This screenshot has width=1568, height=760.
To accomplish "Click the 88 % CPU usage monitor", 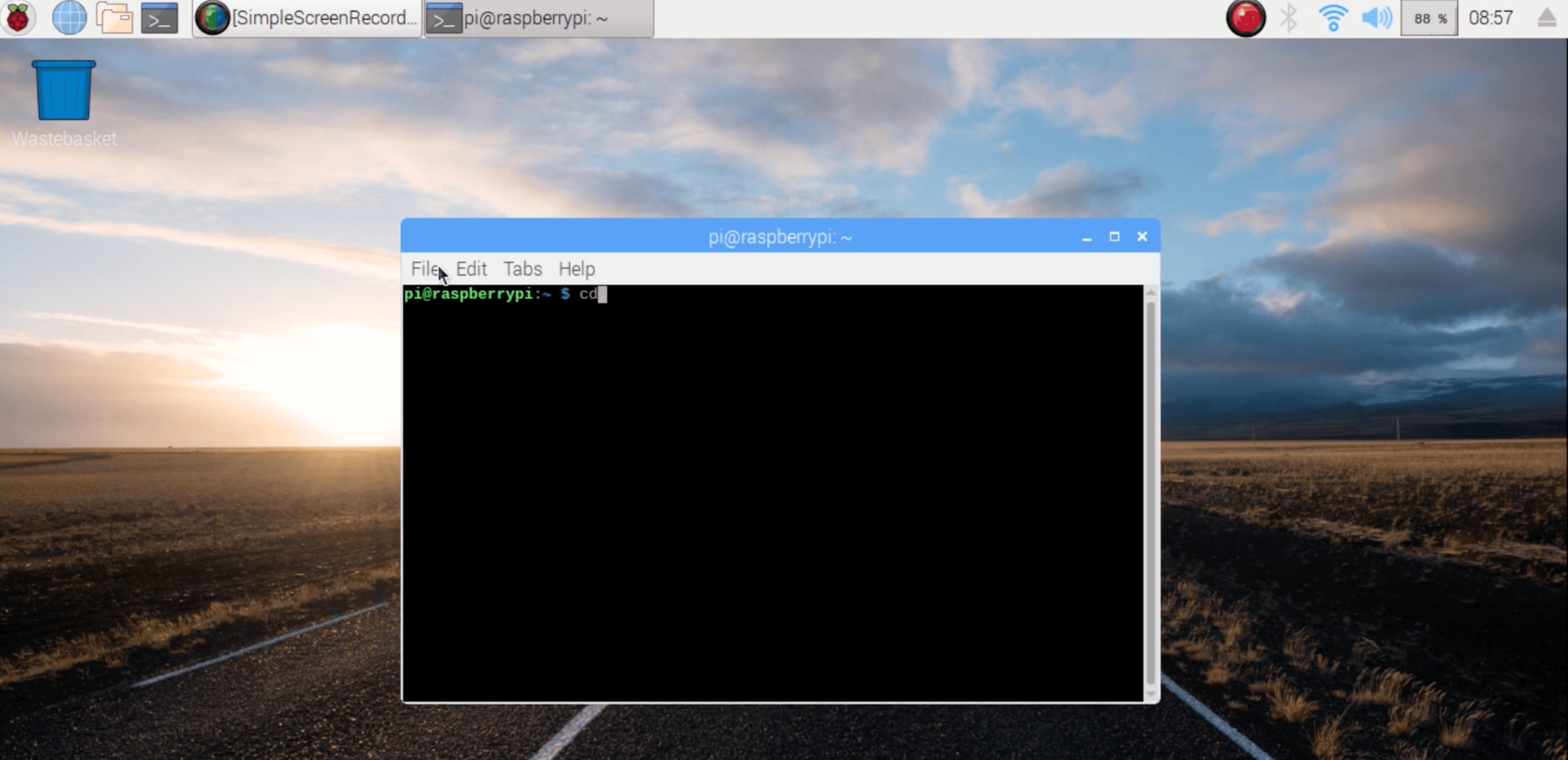I will click(1429, 18).
